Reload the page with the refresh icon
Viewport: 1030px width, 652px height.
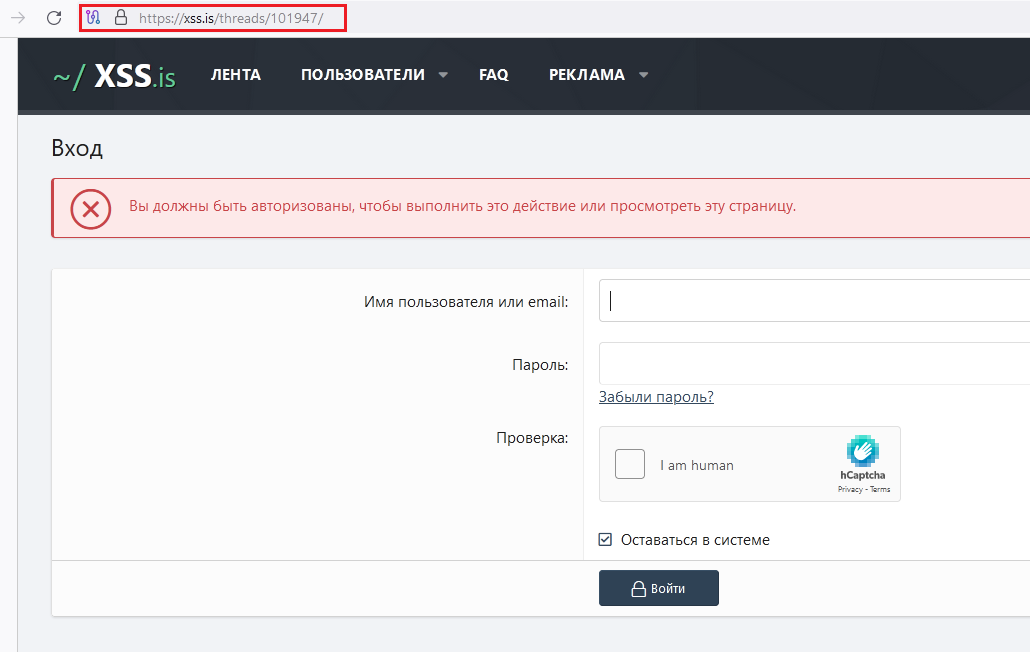pyautogui.click(x=54, y=18)
